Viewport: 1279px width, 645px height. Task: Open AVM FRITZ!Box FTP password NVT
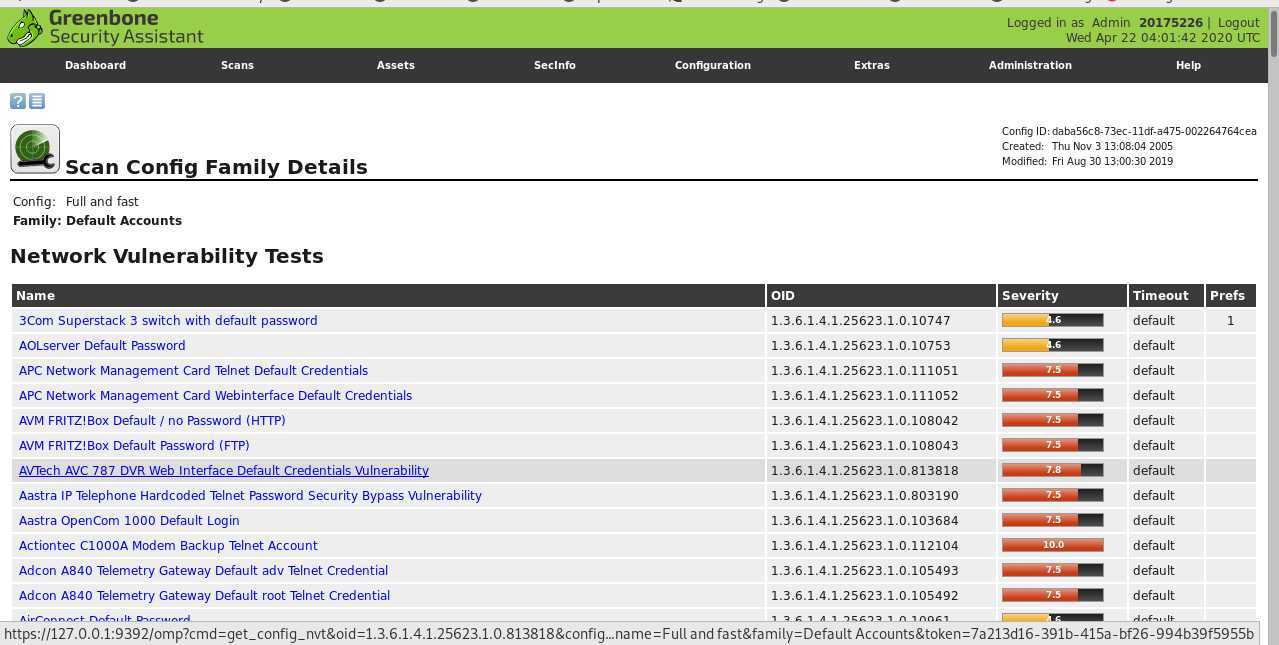tap(134, 446)
